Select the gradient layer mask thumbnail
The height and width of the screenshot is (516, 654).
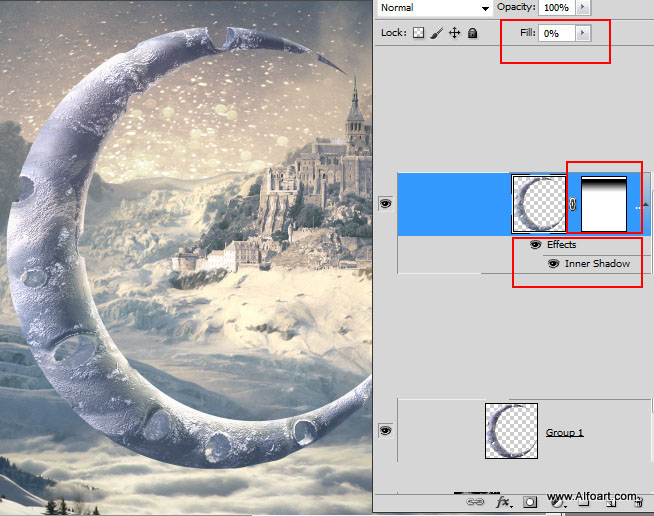tap(604, 204)
